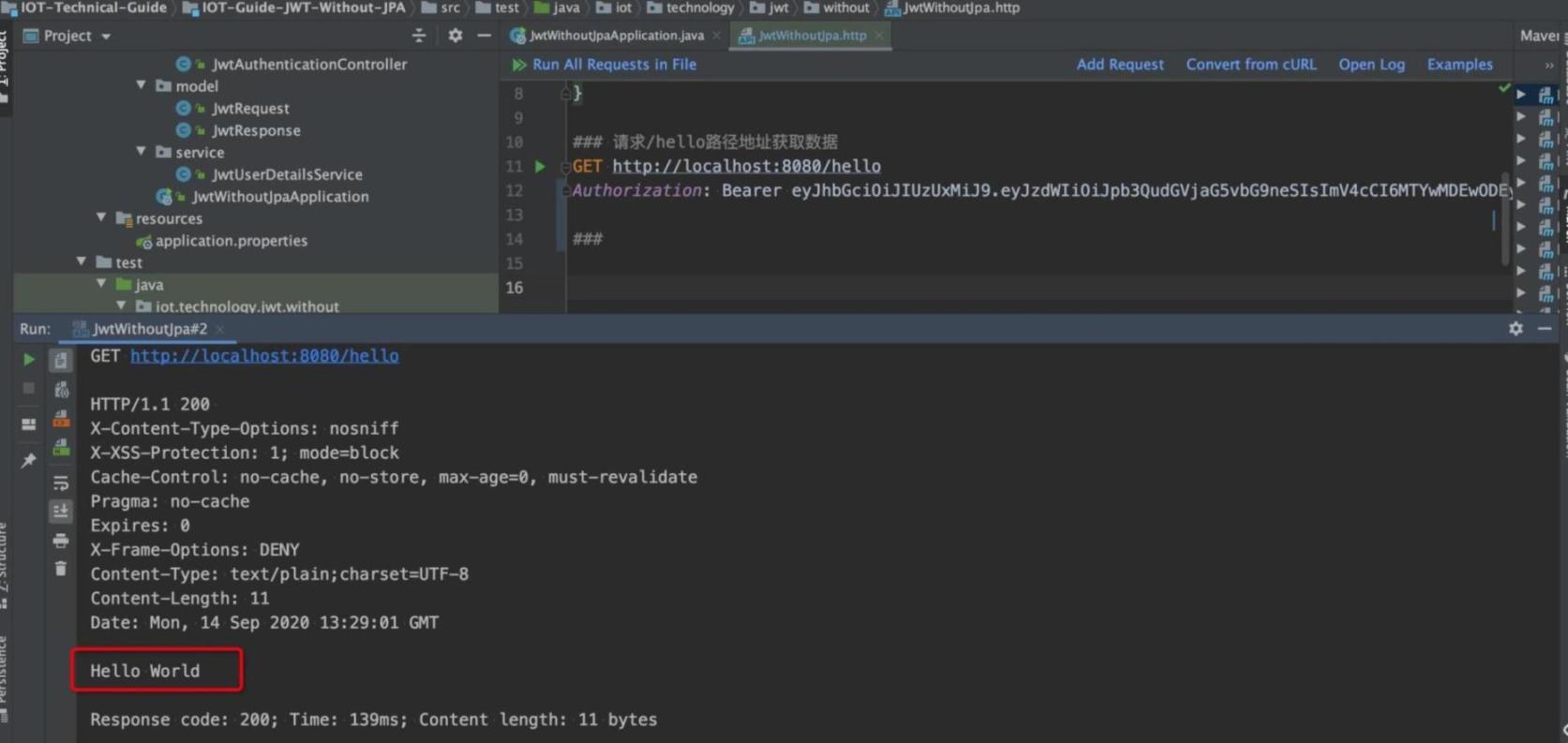
Task: Collapse the model folder in project tree
Action: (x=142, y=85)
